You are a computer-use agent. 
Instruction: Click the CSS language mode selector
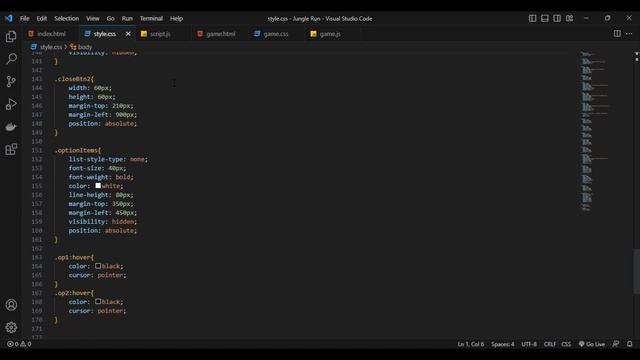click(566, 344)
